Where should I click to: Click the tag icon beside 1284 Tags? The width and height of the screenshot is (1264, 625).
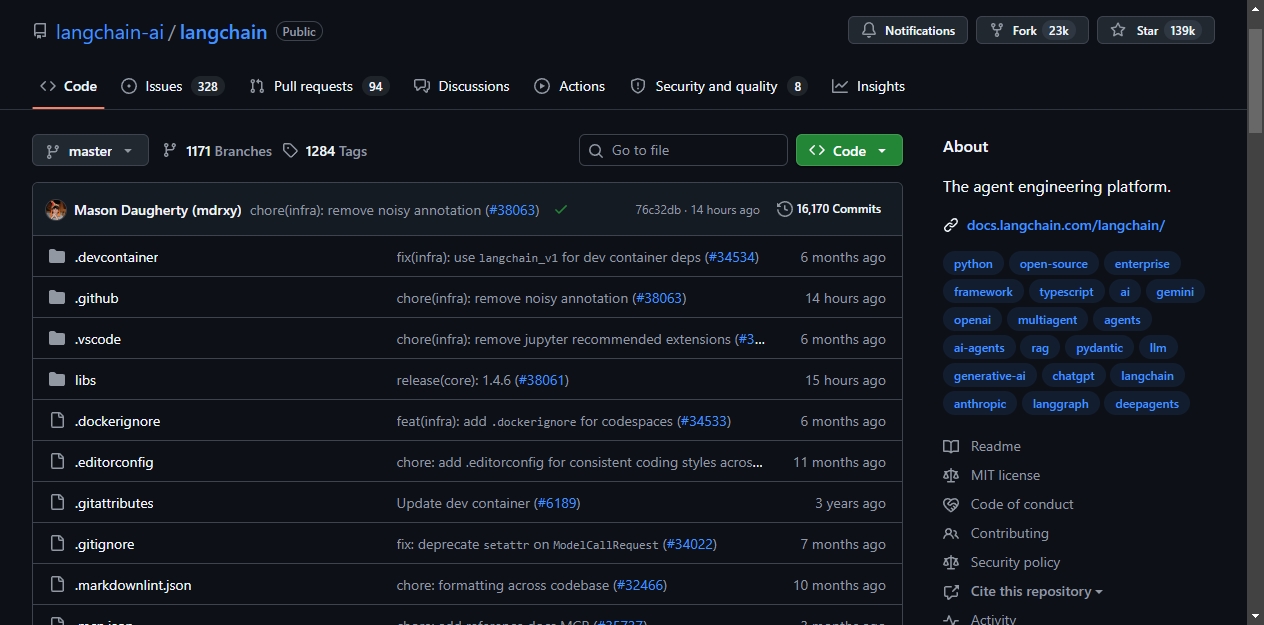[x=290, y=151]
